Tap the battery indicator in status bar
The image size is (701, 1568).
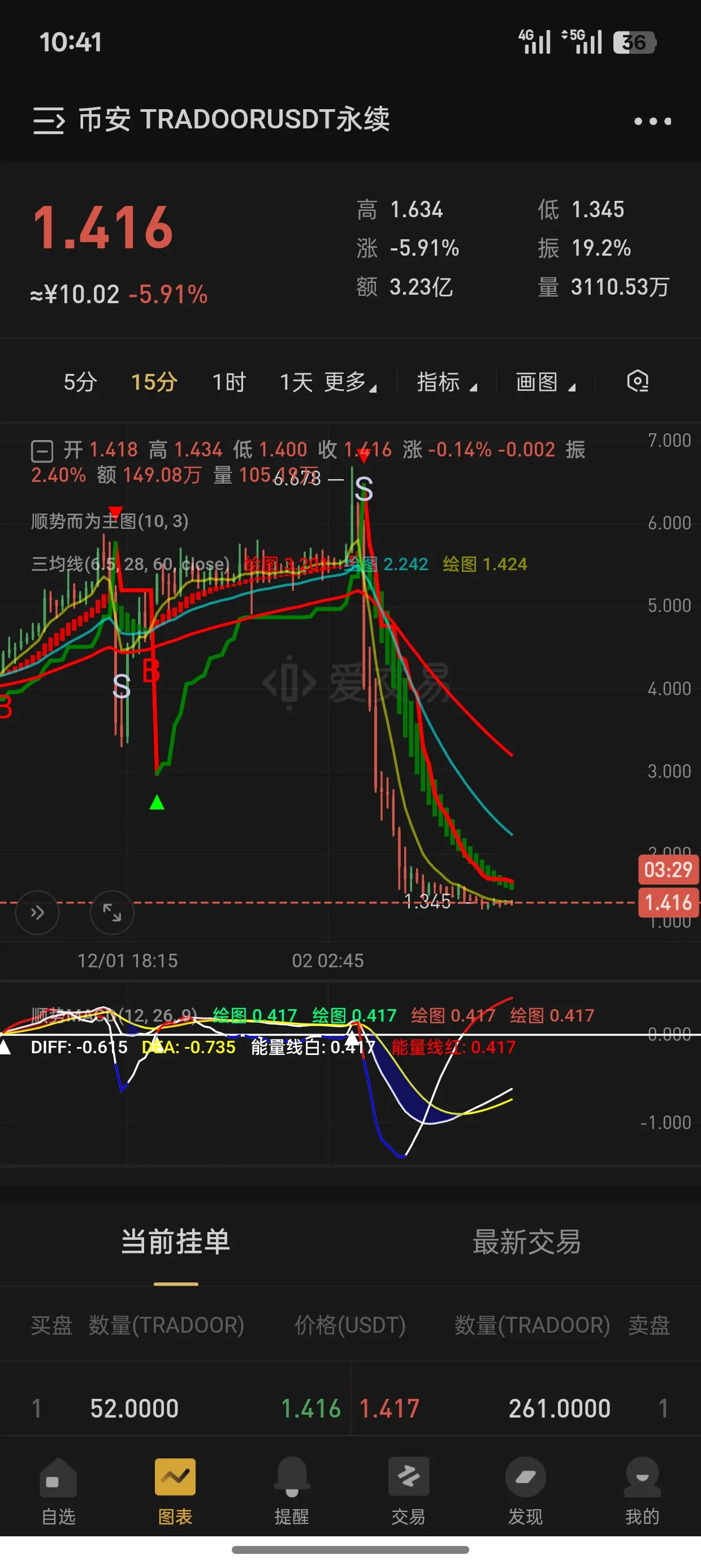(x=634, y=42)
